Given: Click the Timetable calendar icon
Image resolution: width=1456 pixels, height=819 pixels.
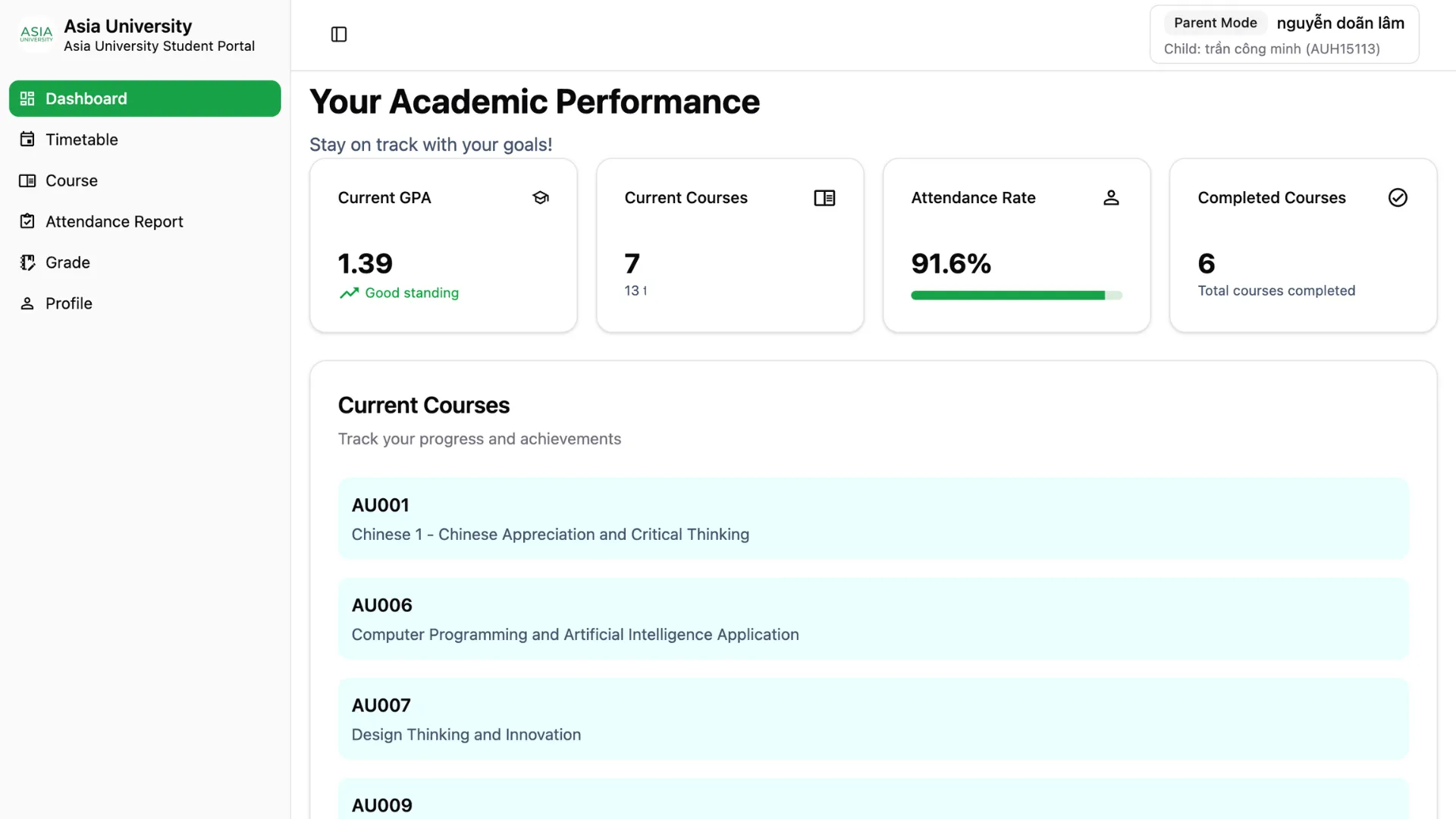Looking at the screenshot, I should point(27,139).
